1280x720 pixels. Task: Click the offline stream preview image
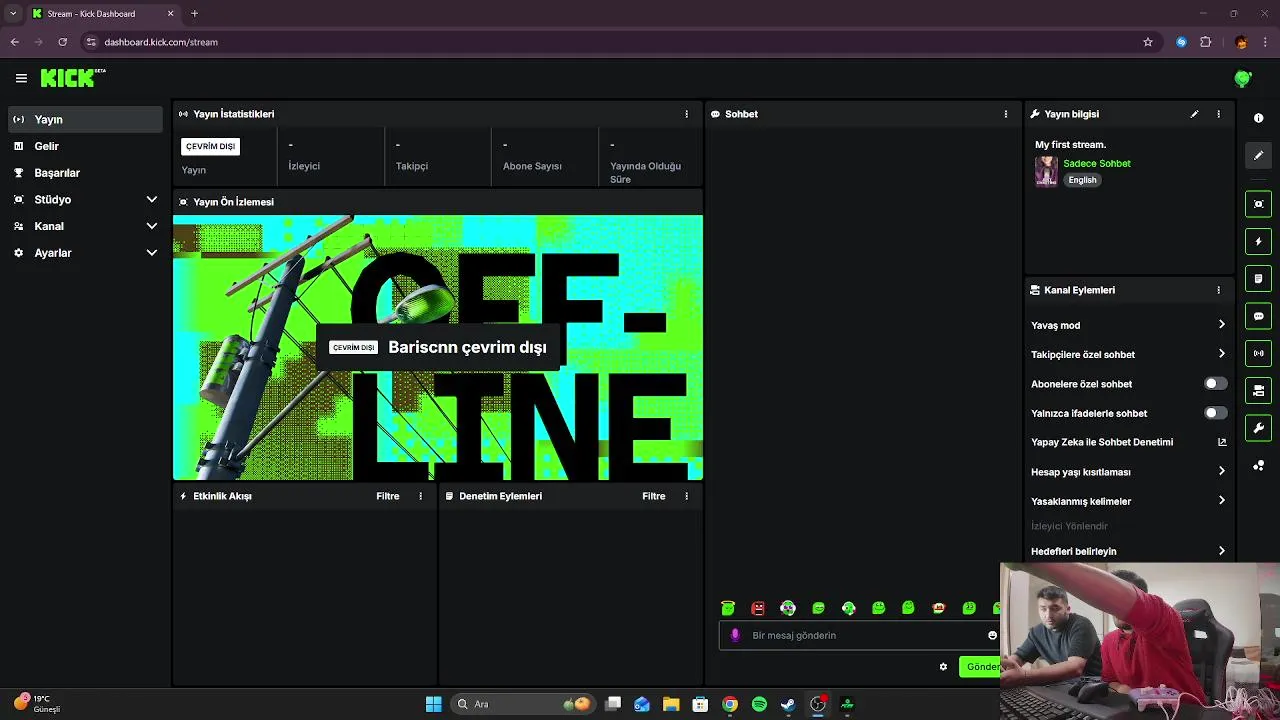438,348
